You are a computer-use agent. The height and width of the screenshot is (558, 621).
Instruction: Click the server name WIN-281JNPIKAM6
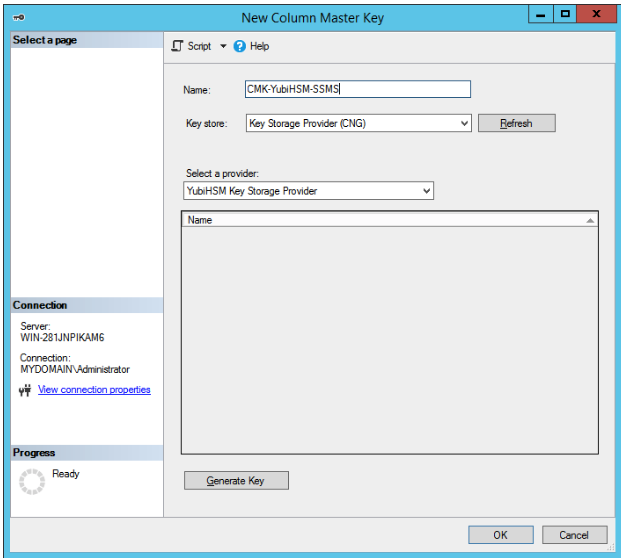62,337
